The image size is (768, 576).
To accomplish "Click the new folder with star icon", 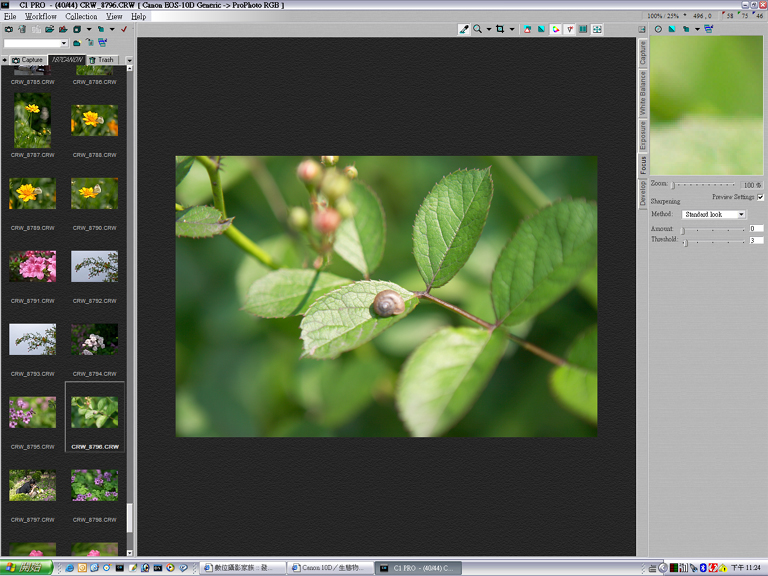I will (x=77, y=43).
